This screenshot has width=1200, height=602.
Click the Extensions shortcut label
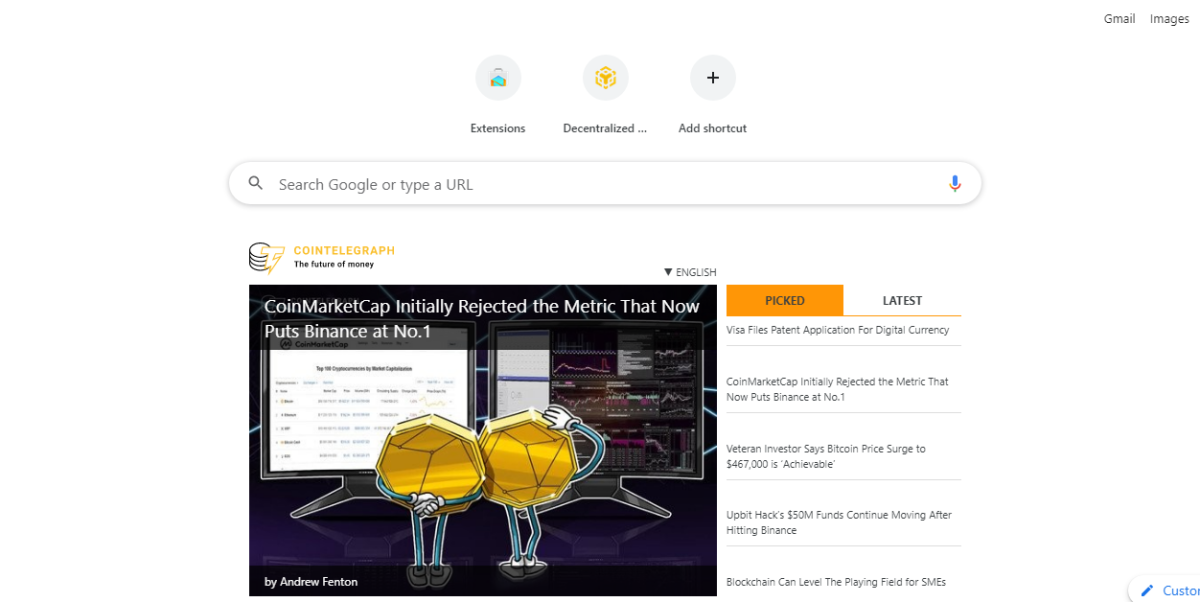point(498,128)
